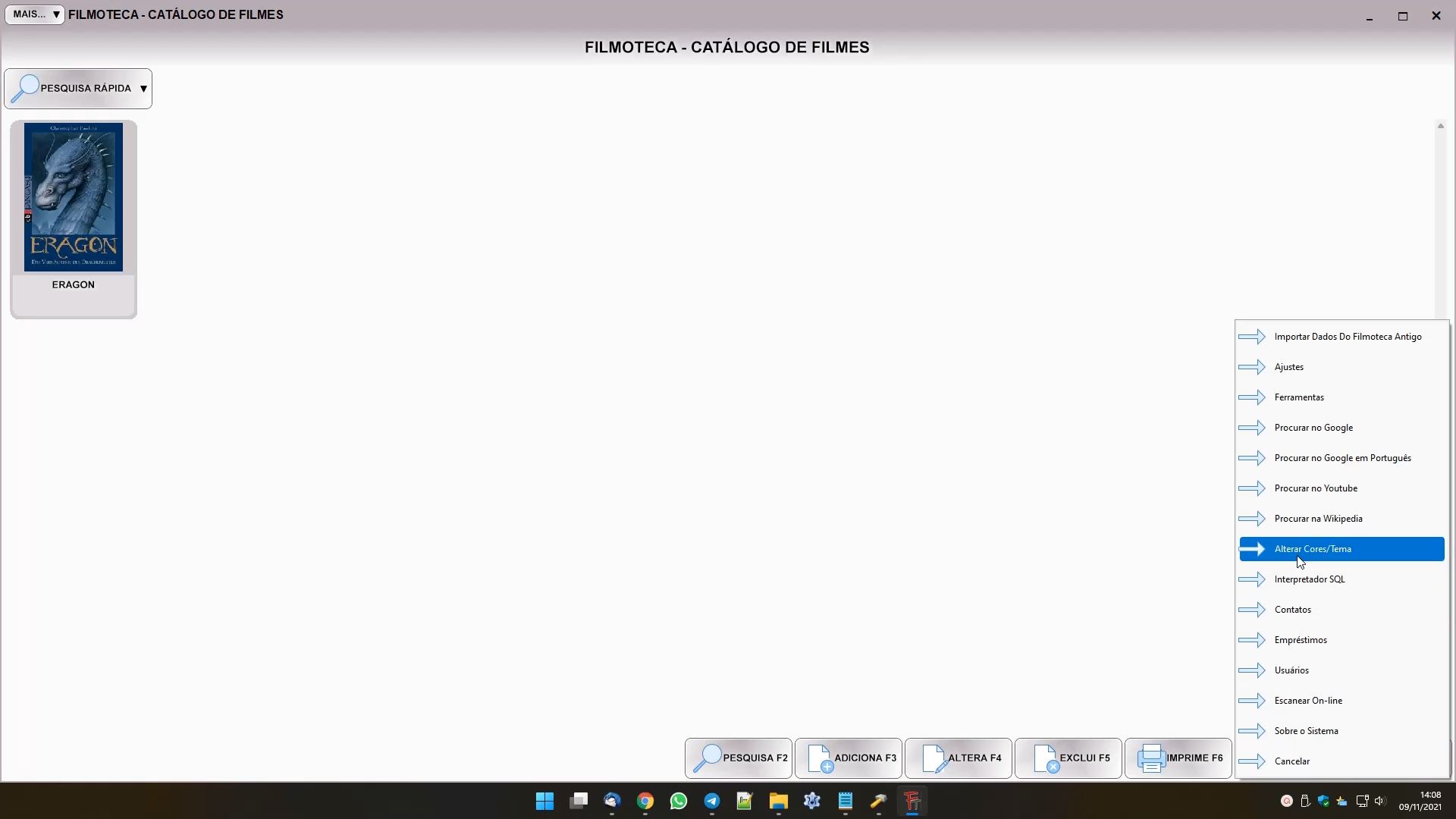Screen dimensions: 1456x819
Task: Click the arrow icon beside Ajustes
Action: click(x=1252, y=367)
